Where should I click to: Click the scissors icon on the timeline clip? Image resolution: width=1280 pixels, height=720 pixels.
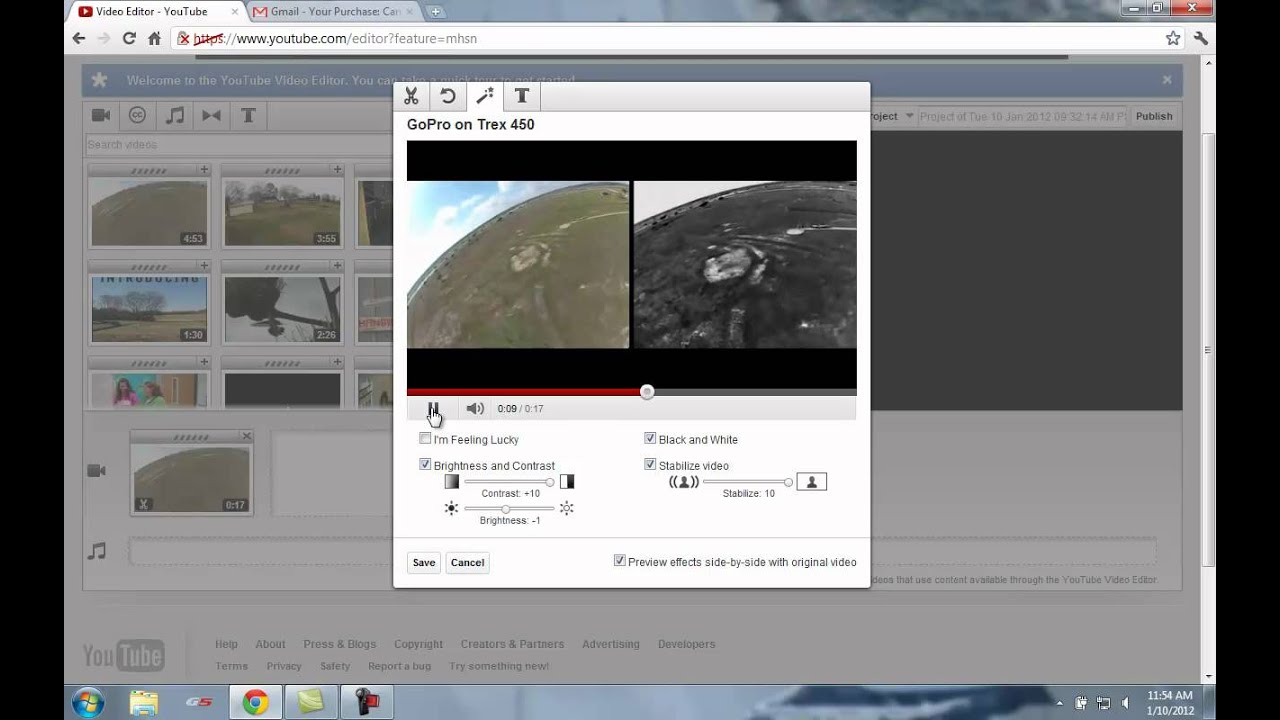143,504
